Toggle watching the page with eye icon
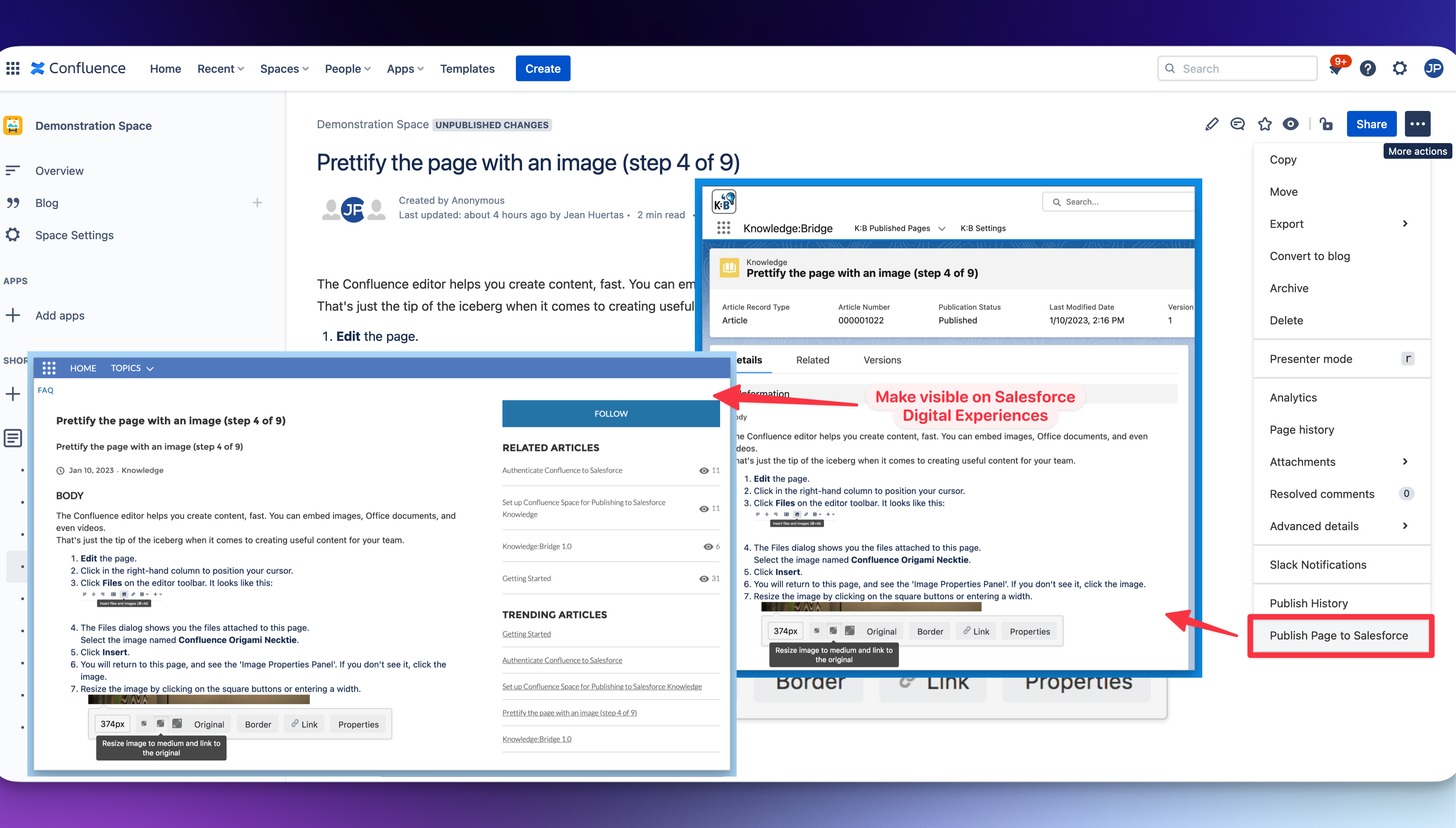Screen dimensions: 1456x828 click(x=1290, y=123)
